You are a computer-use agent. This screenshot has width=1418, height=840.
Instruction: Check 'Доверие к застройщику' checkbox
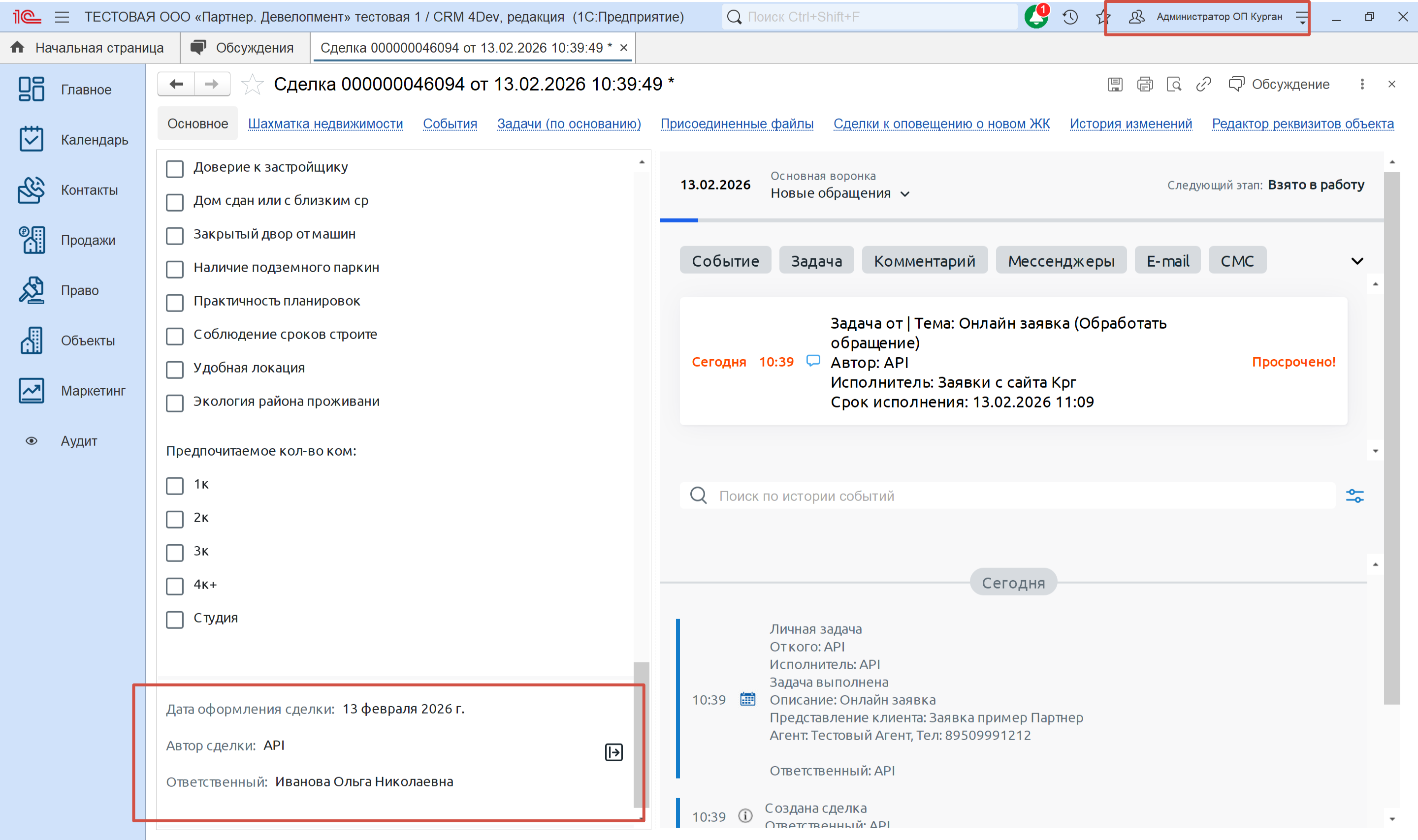tap(175, 169)
